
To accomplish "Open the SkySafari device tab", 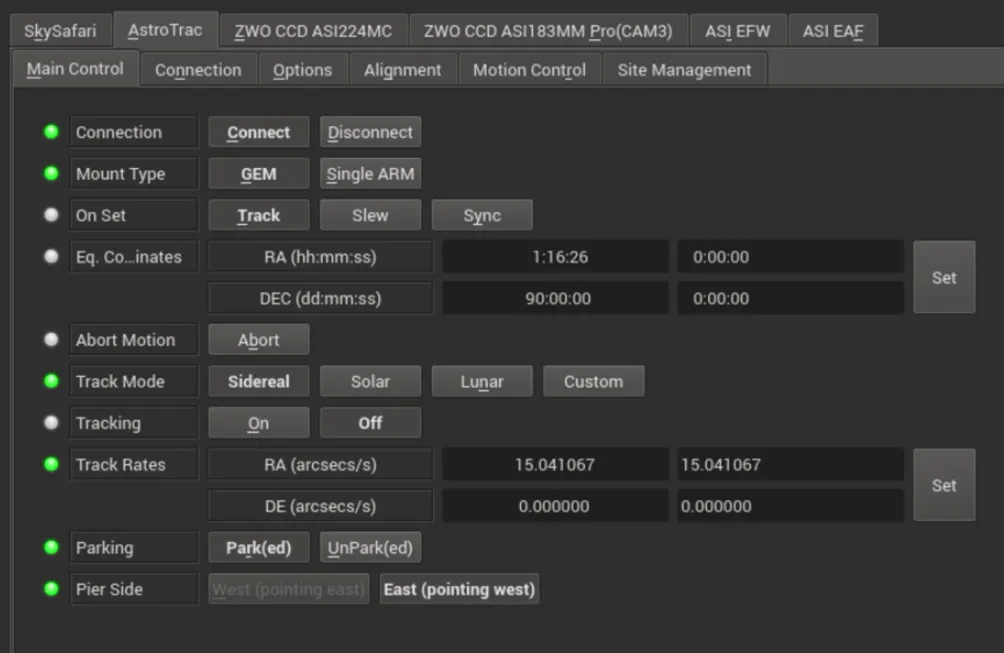I will [x=60, y=31].
